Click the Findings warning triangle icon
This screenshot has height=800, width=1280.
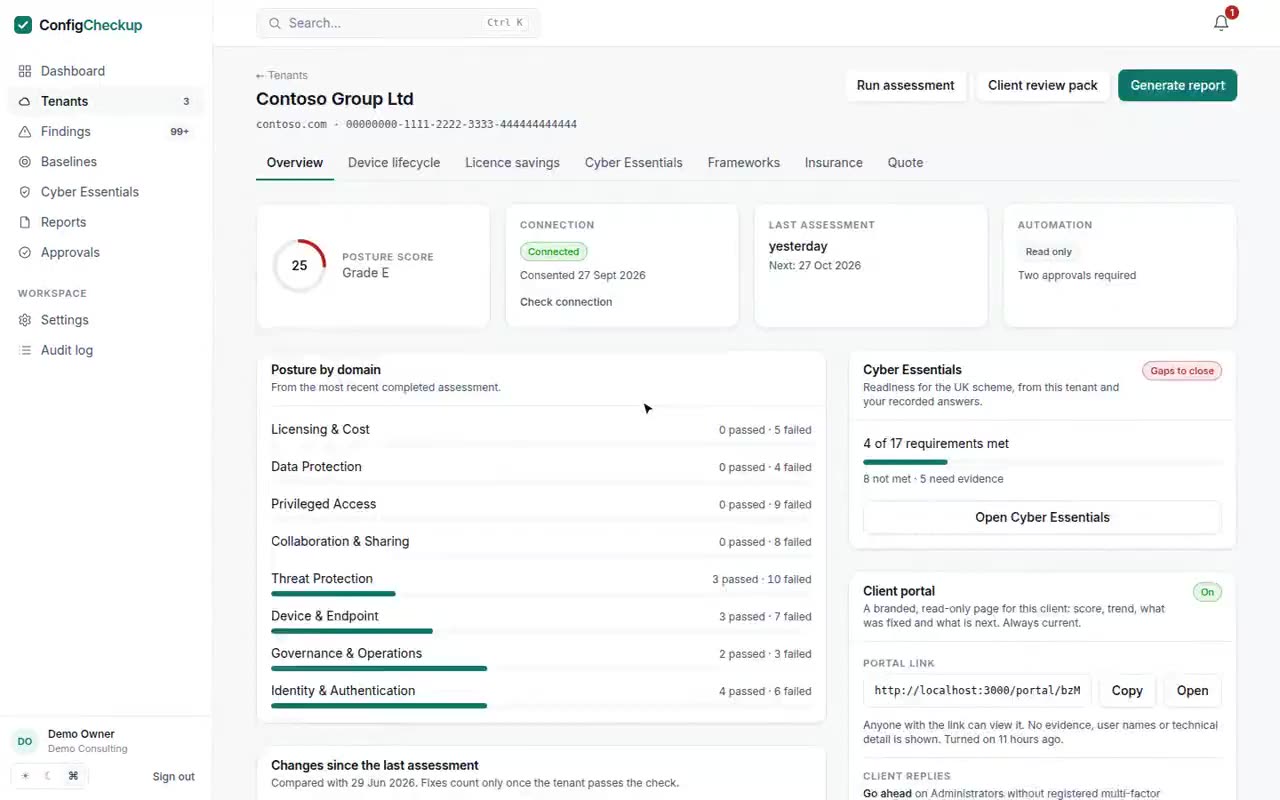click(25, 131)
